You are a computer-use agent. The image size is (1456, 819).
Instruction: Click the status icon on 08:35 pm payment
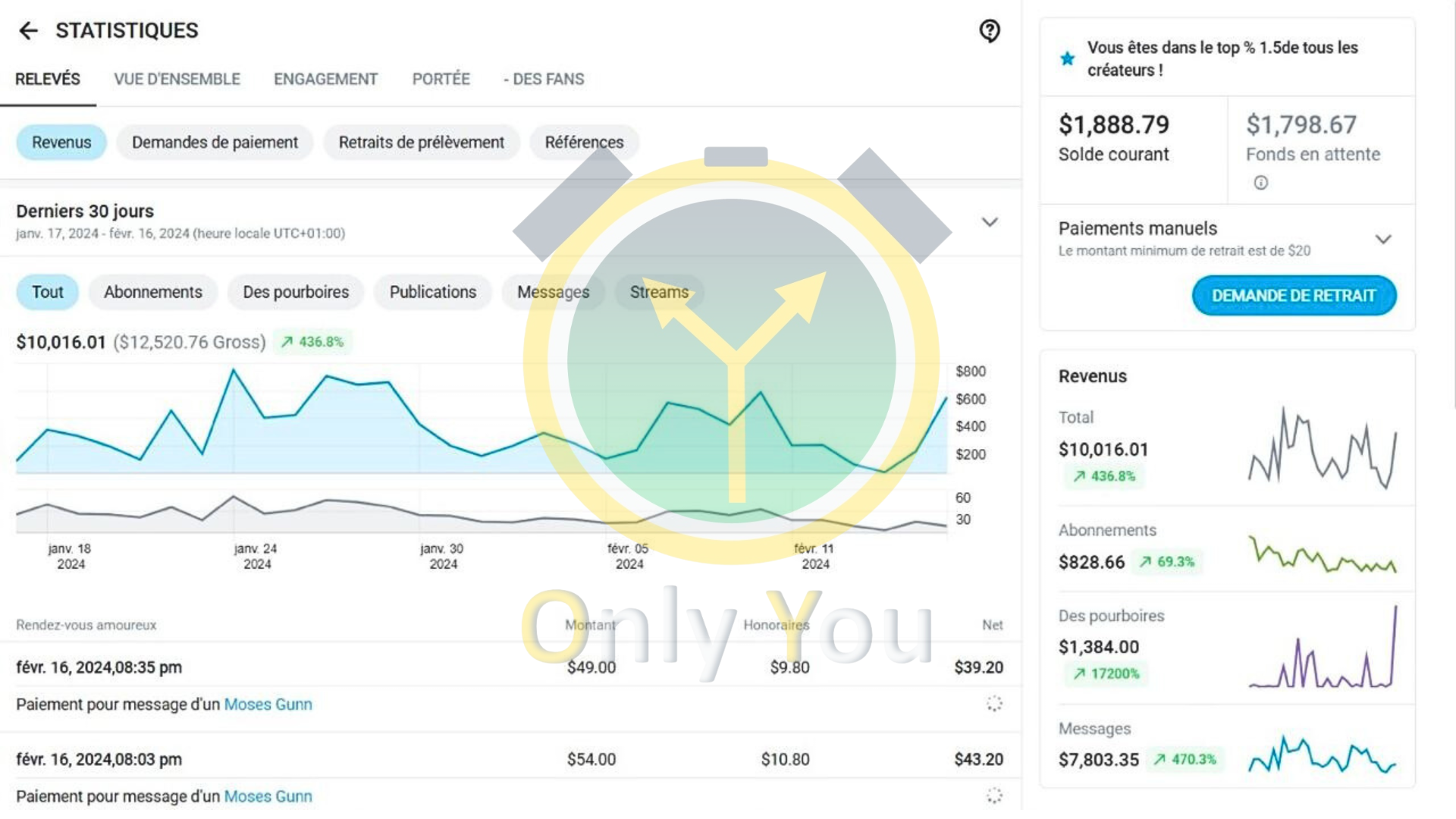[x=994, y=704]
